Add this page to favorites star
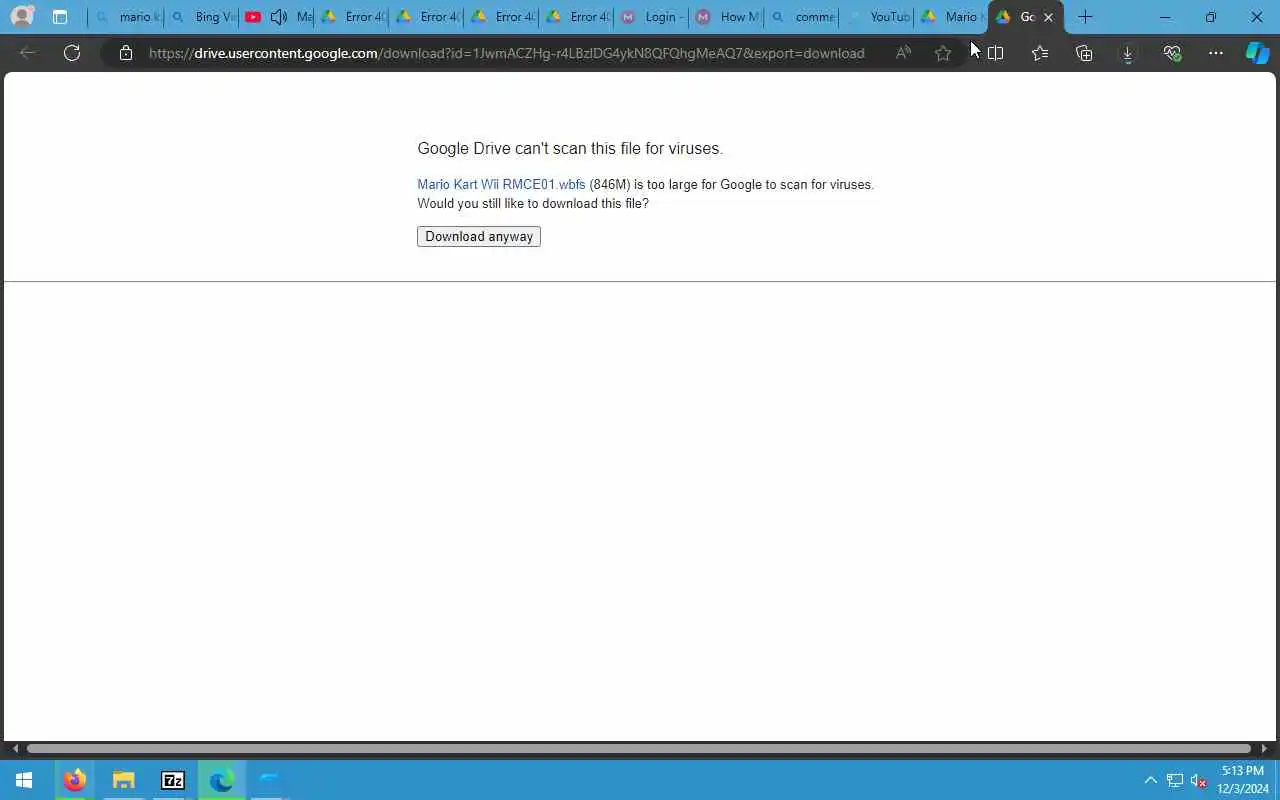 coord(942,53)
